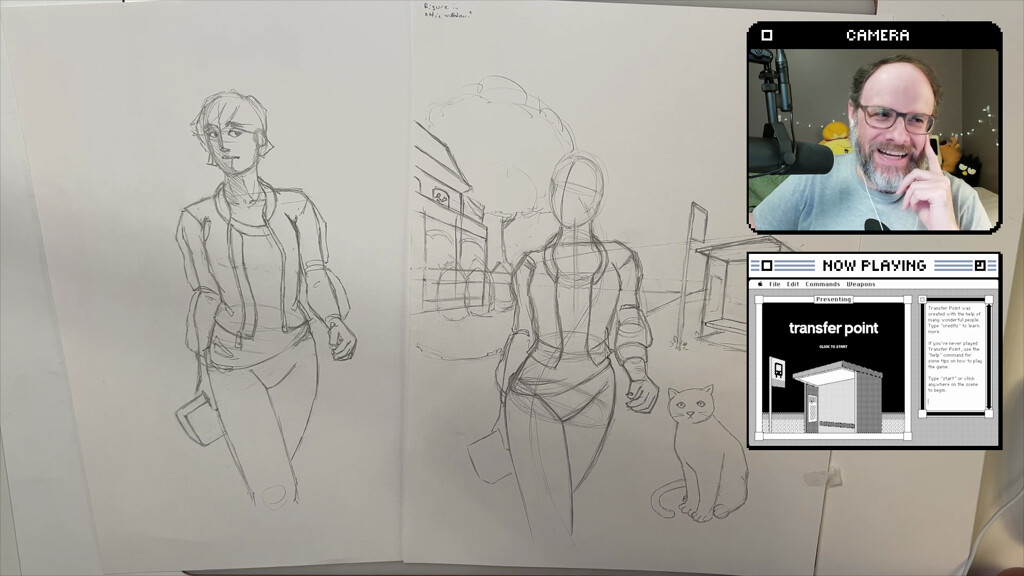Image resolution: width=1024 pixels, height=576 pixels.
Task: Click the Camera panel square icon
Action: coord(767,36)
